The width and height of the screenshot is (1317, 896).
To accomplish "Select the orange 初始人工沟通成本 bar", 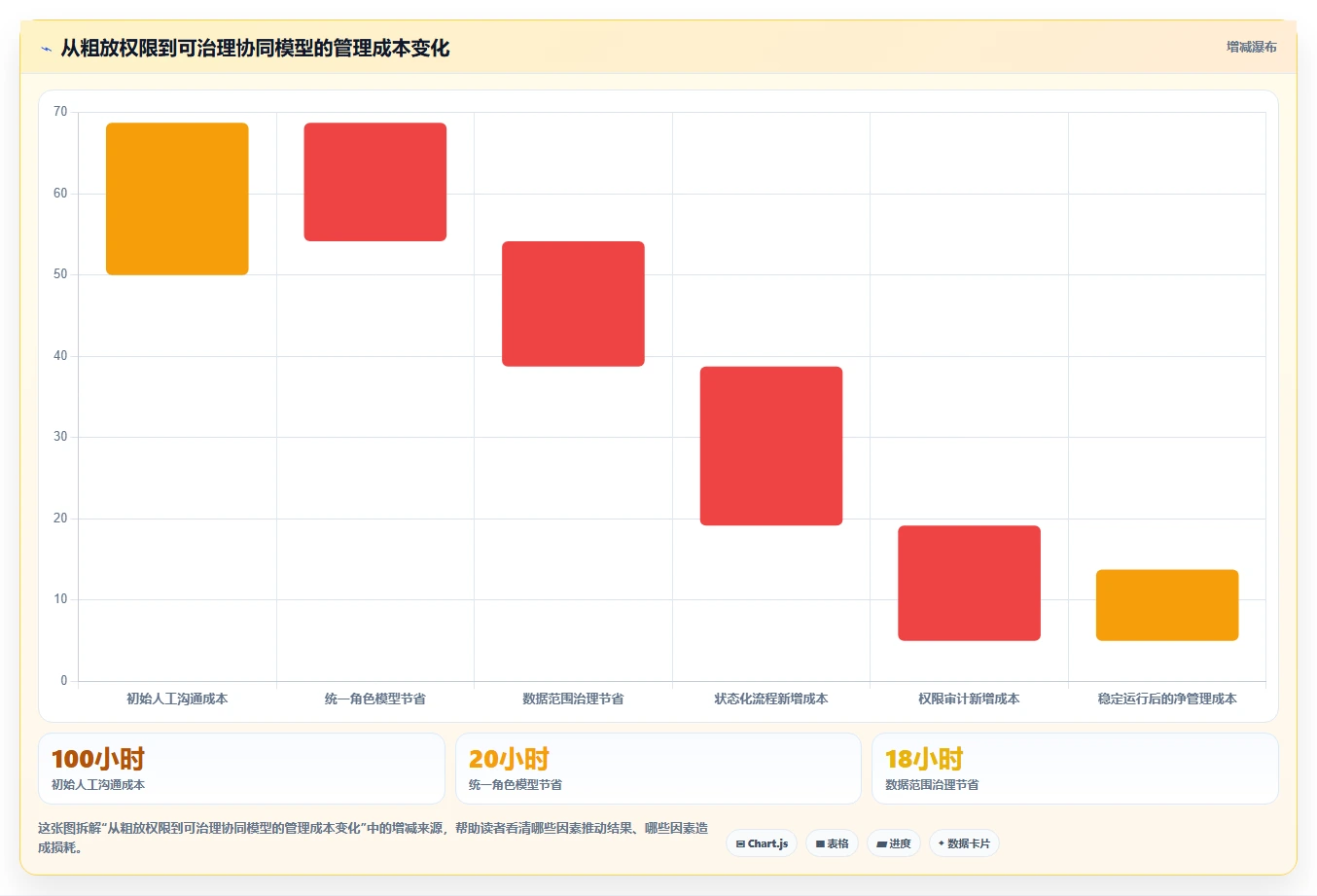I will 177,198.
